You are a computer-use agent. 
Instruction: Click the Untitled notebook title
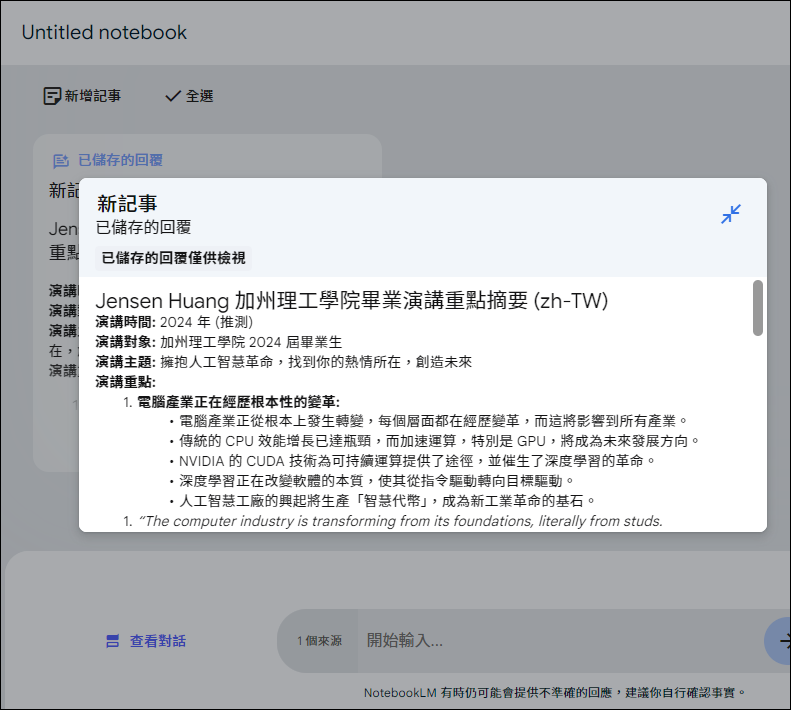click(104, 33)
